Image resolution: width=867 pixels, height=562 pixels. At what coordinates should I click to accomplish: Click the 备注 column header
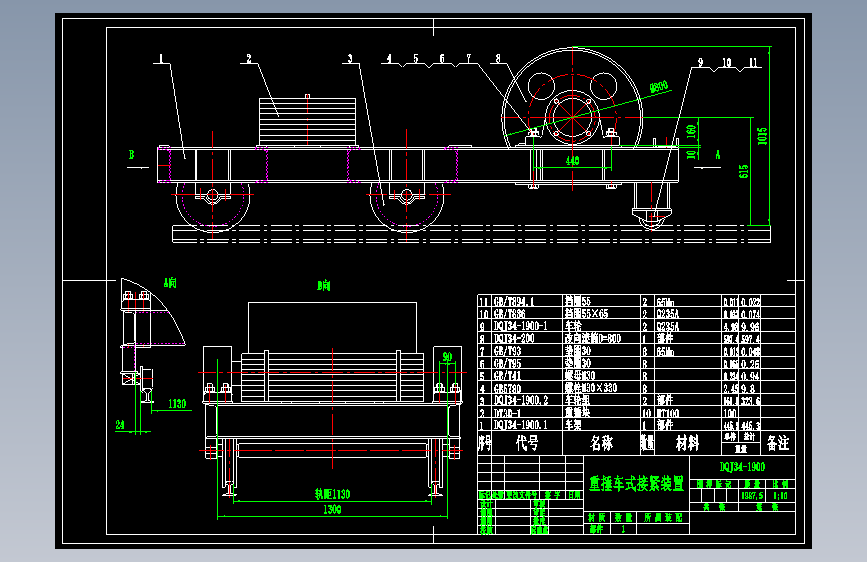[x=778, y=443]
